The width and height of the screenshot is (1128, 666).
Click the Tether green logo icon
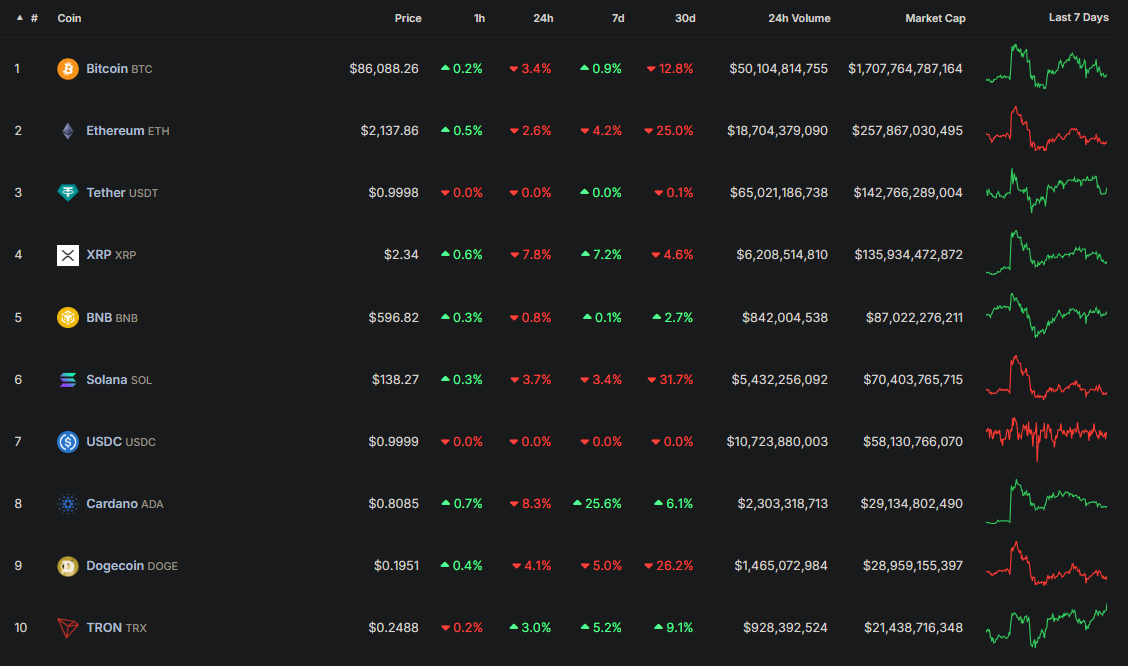click(x=67, y=193)
